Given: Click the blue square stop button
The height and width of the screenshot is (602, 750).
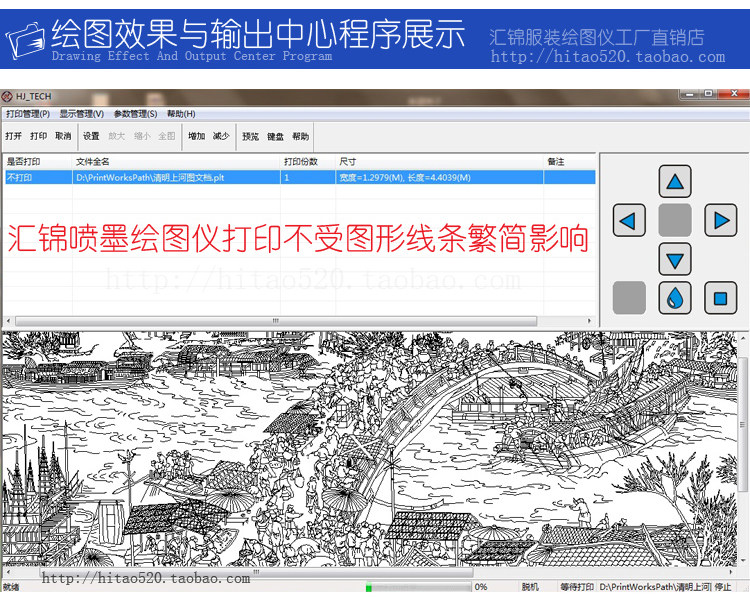Looking at the screenshot, I should (x=720, y=298).
